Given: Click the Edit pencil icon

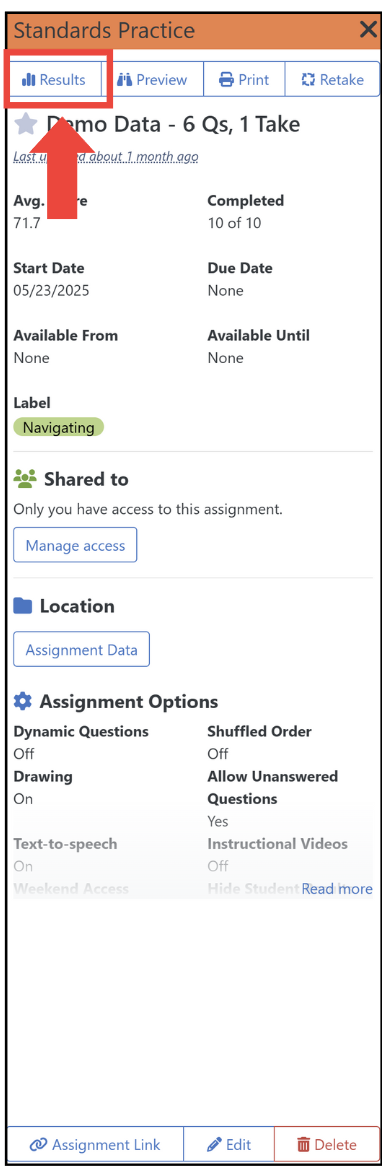Looking at the screenshot, I should (214, 1145).
